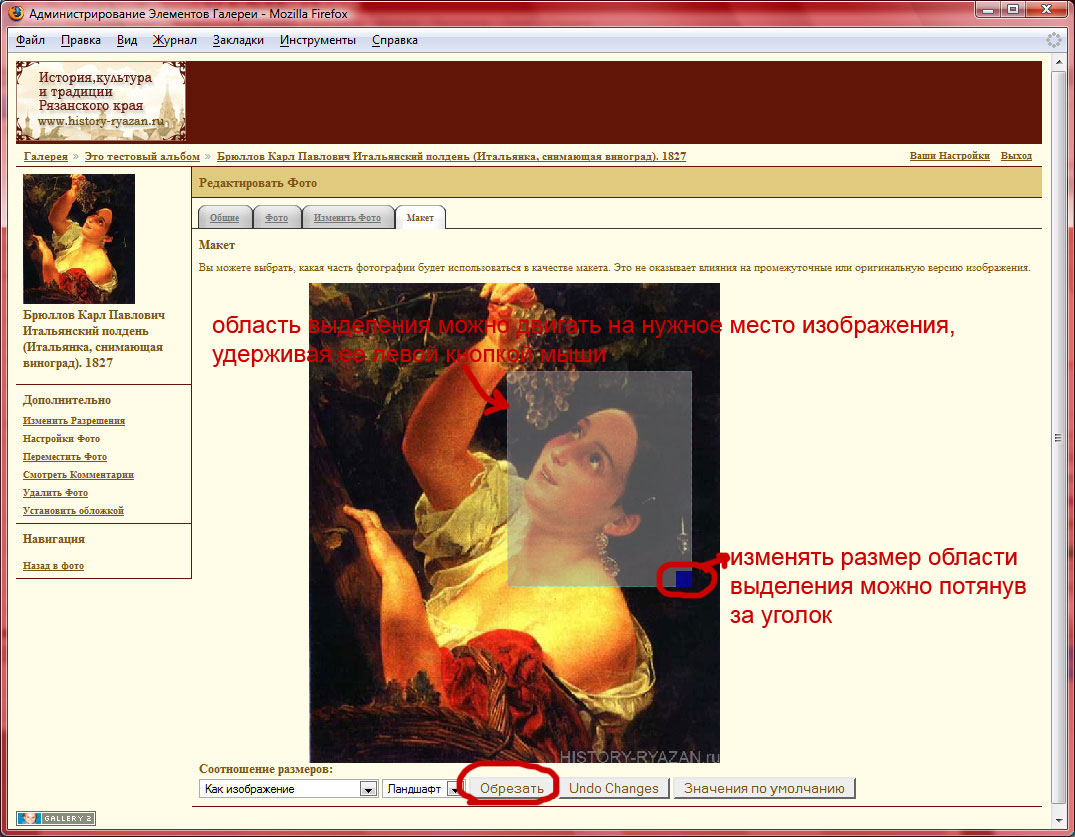Open the Правка menu
Image resolution: width=1075 pixels, height=837 pixels.
[x=81, y=40]
